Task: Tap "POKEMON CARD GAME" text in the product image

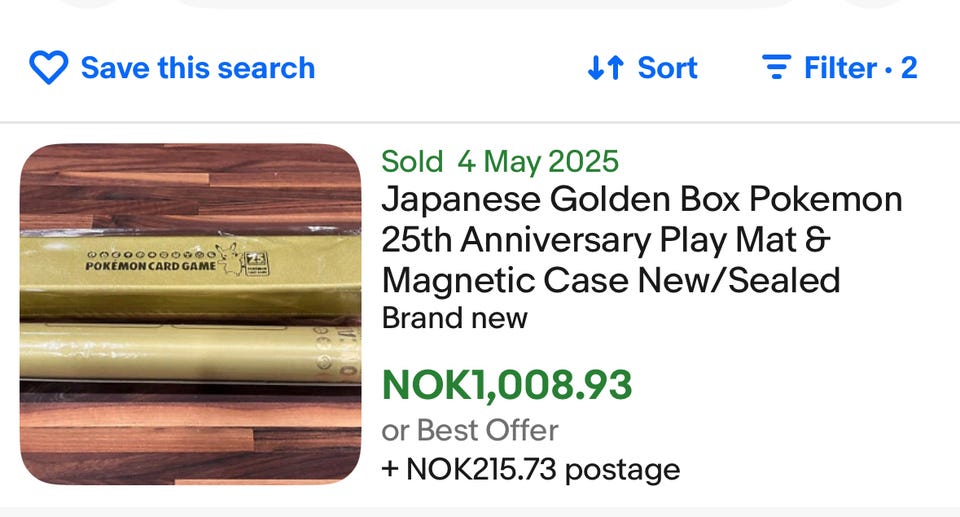Action: coord(150,266)
